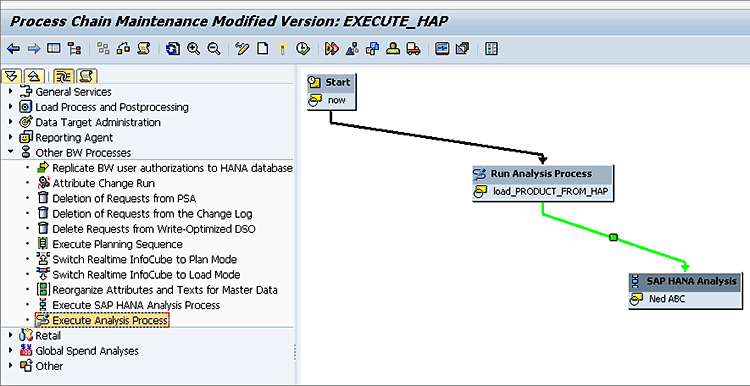The width and height of the screenshot is (750, 386).
Task: Click the green square on the green connector
Action: pos(614,237)
